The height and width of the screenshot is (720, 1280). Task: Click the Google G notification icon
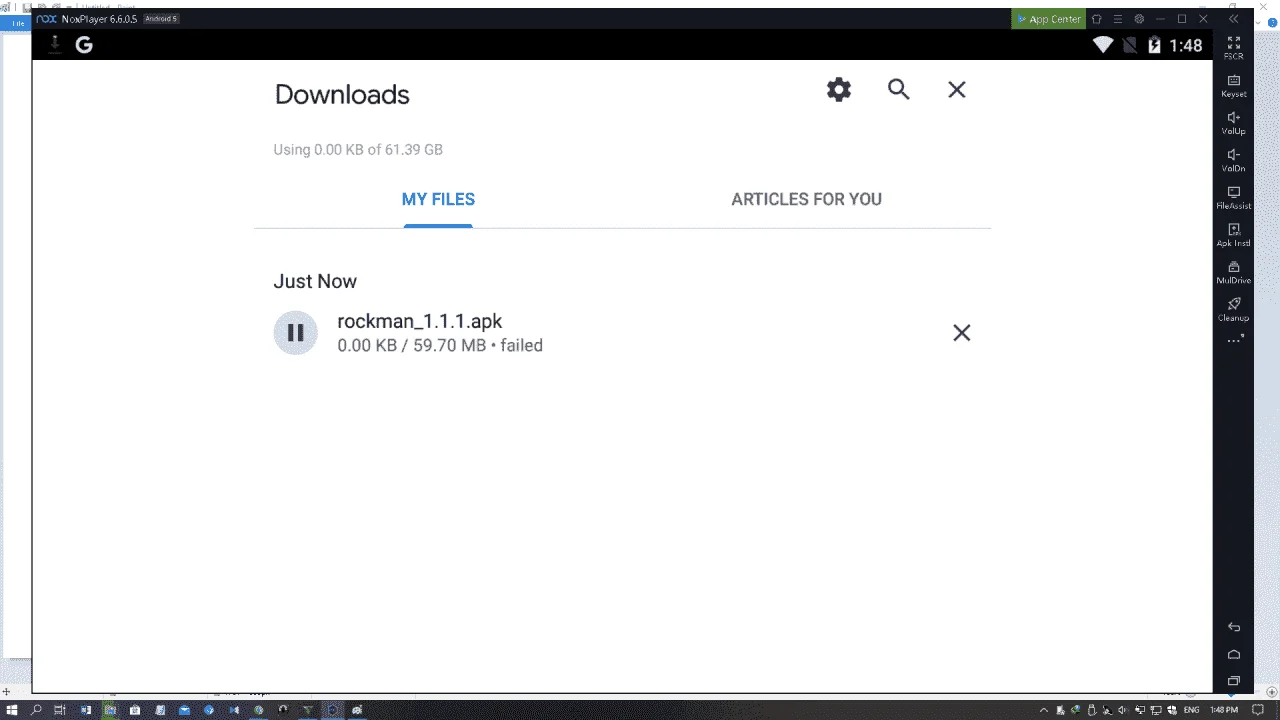tap(84, 44)
